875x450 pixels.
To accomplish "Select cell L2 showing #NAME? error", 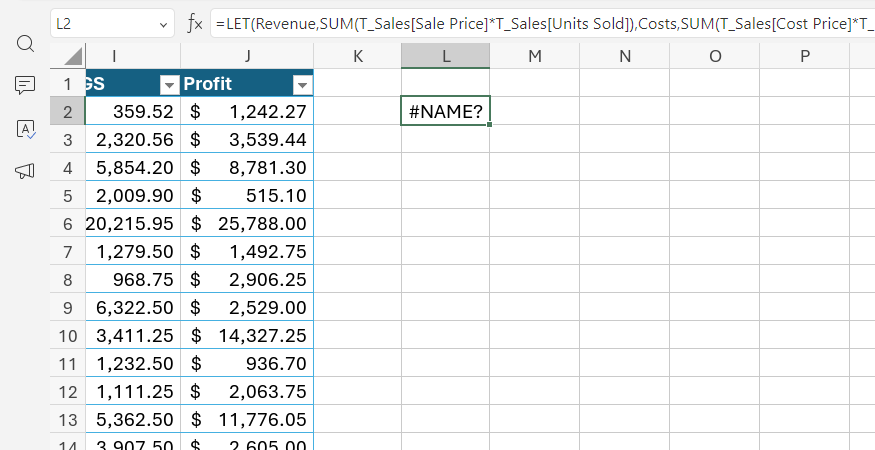I will 445,111.
